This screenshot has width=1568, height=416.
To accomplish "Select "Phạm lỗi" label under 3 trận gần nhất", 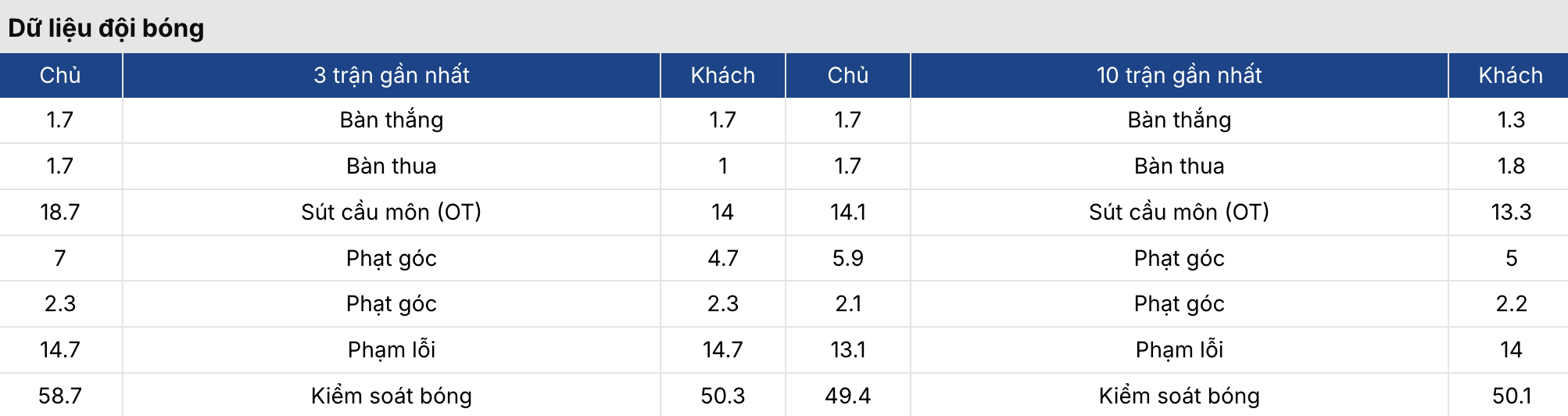I will point(391,350).
